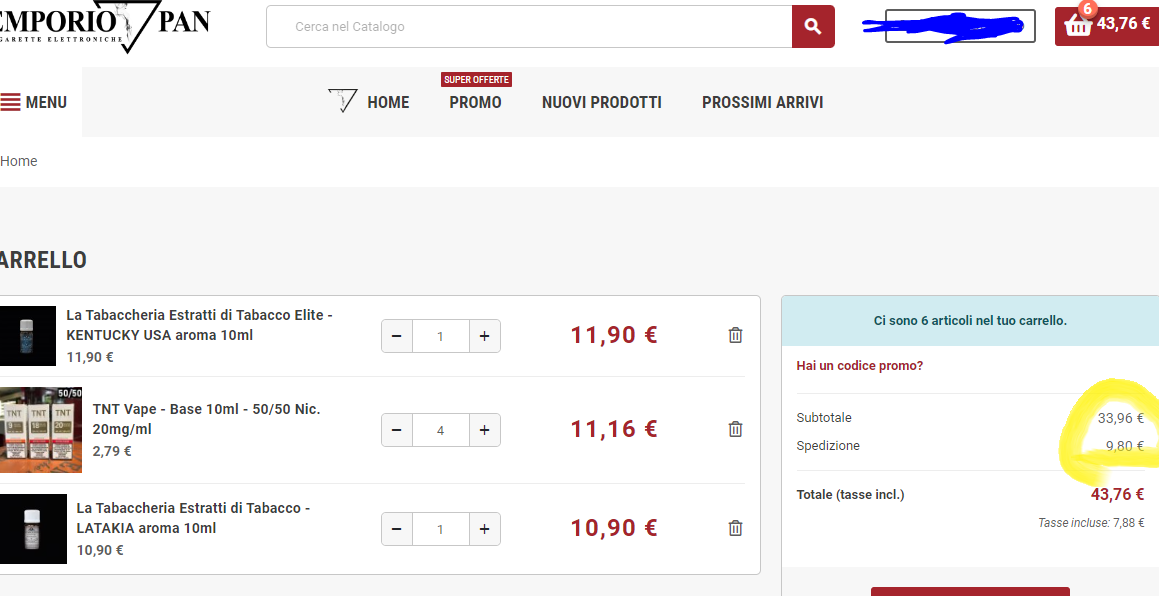Viewport: 1159px width, 596px height.
Task: Click the 'Tasse incluse: 7,88 €' text
Action: [1091, 523]
